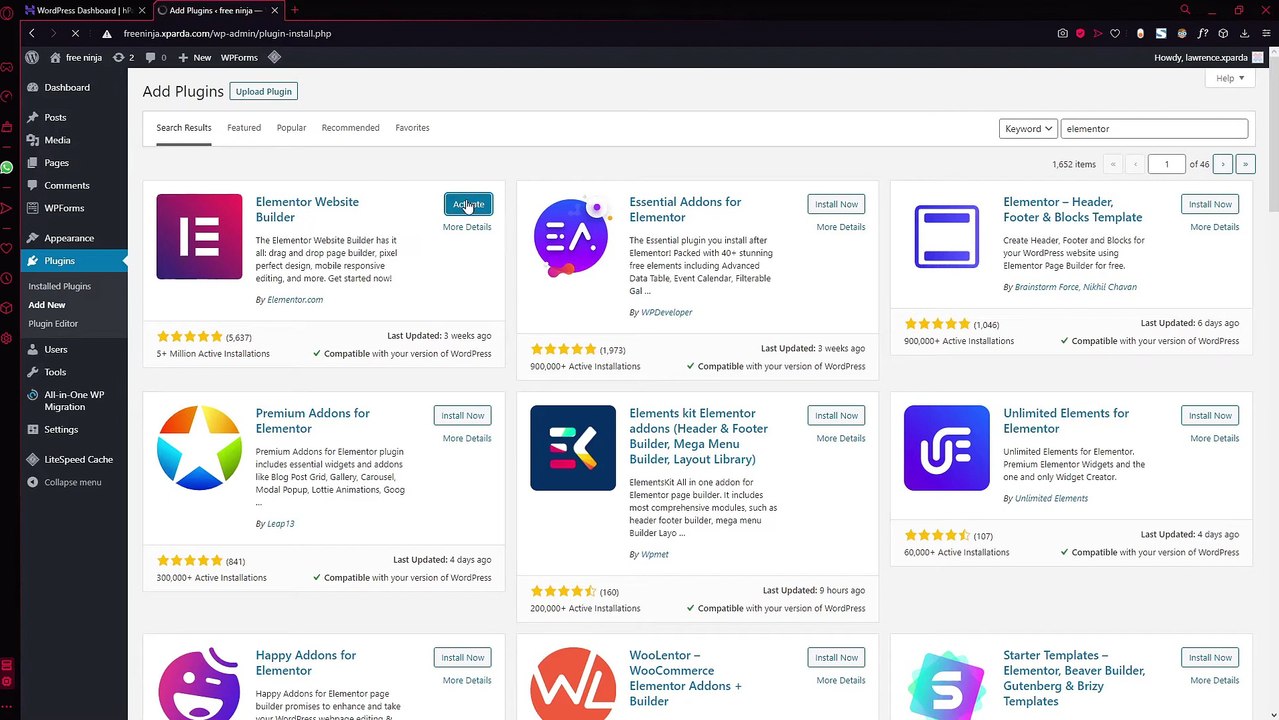
Task: Open the browser extensions cube icon
Action: tap(1223, 33)
